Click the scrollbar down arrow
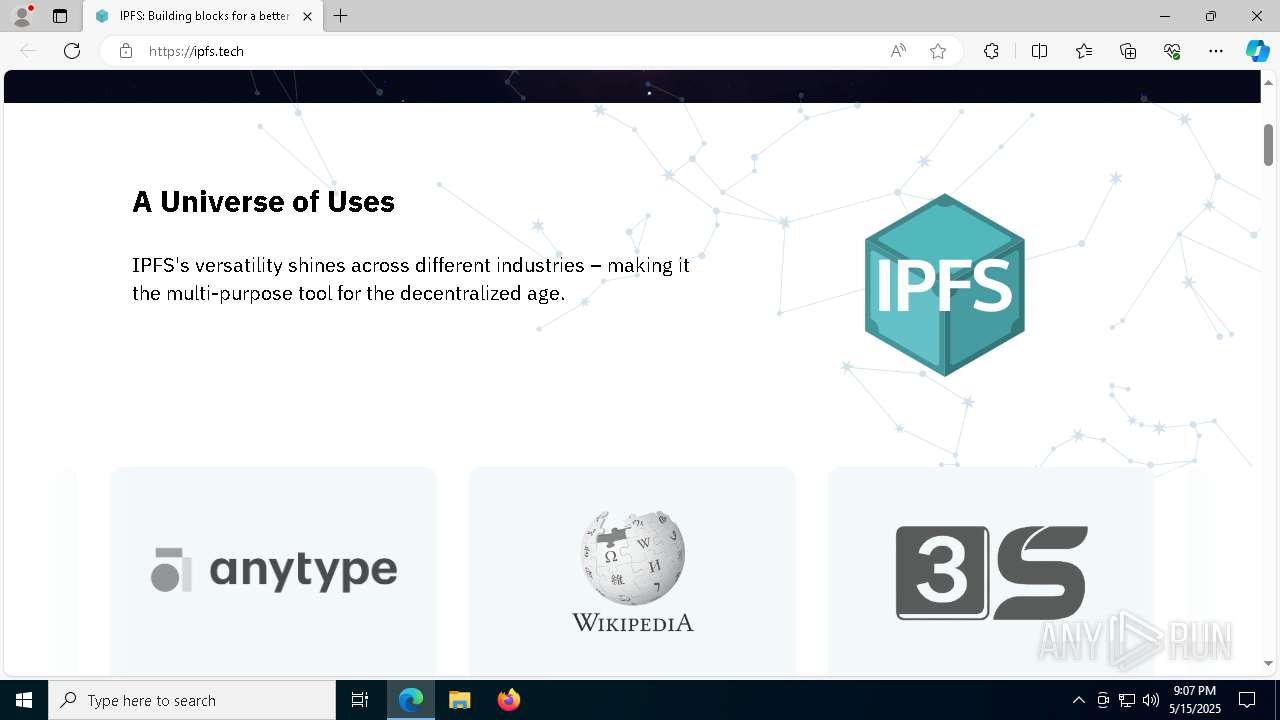Viewport: 1280px width, 720px height. click(1268, 663)
